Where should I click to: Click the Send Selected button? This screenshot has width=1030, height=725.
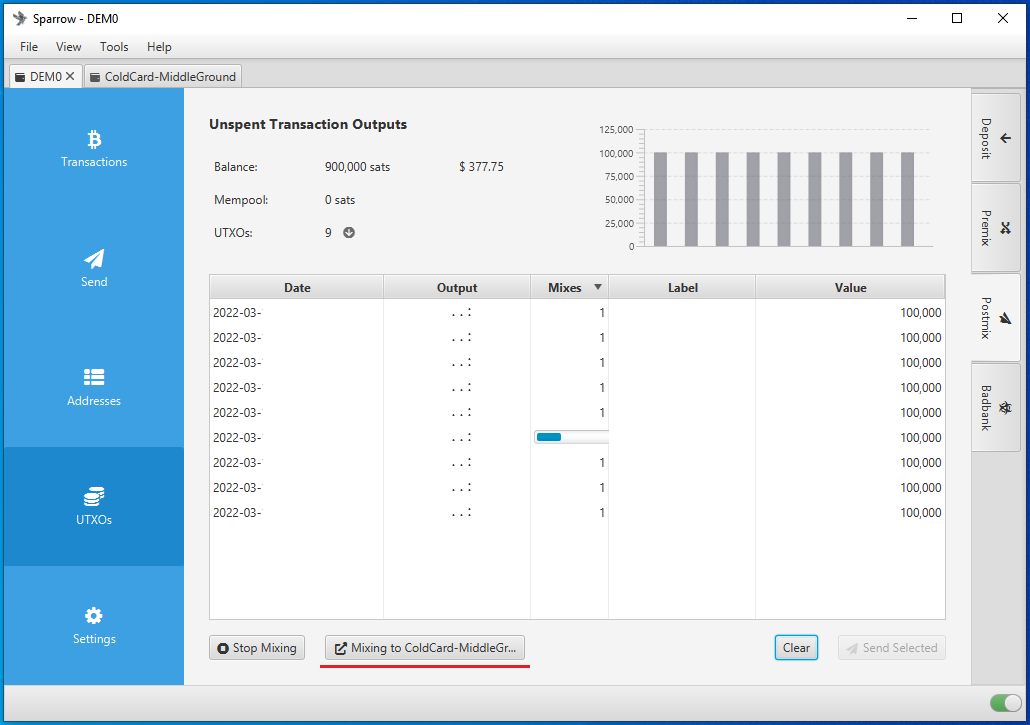(891, 648)
